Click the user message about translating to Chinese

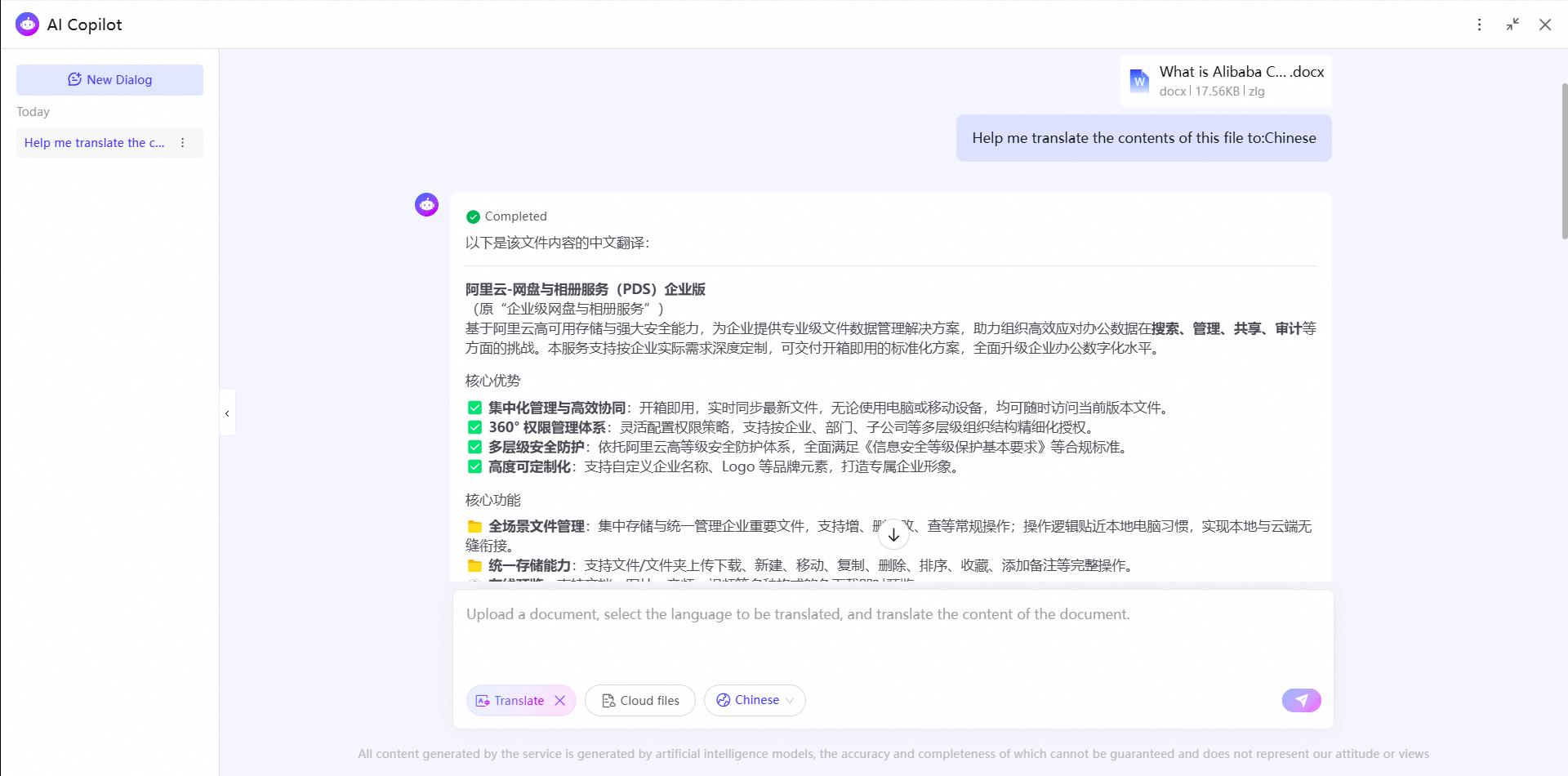pos(1144,138)
